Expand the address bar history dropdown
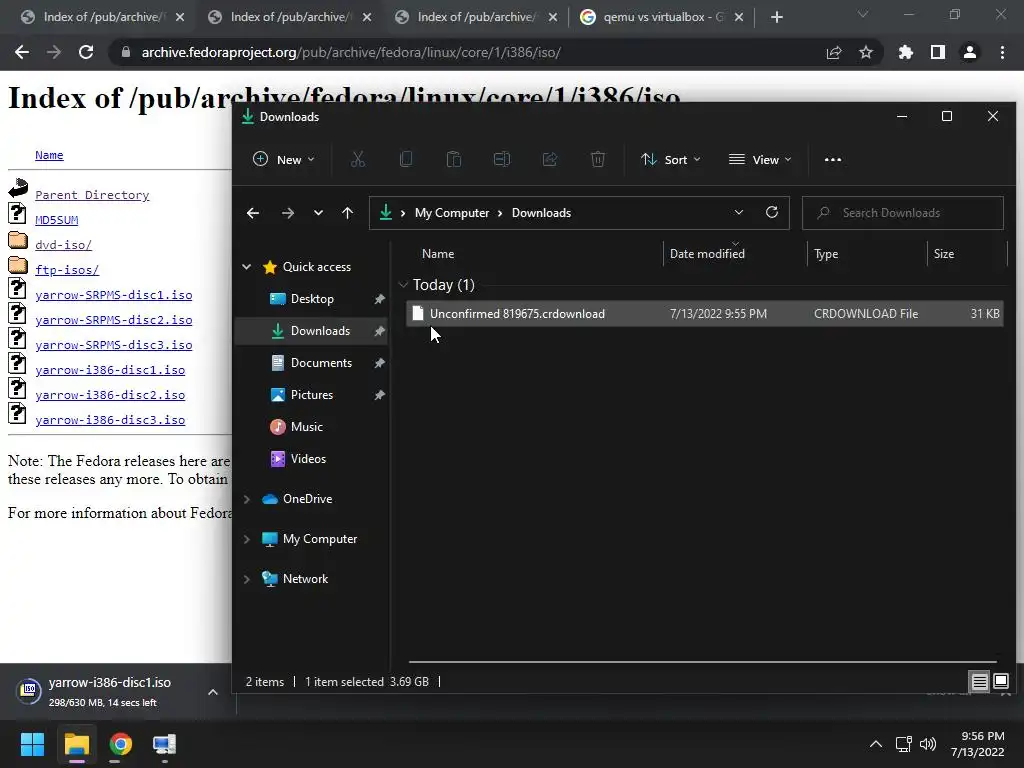This screenshot has width=1024, height=768. 739,212
